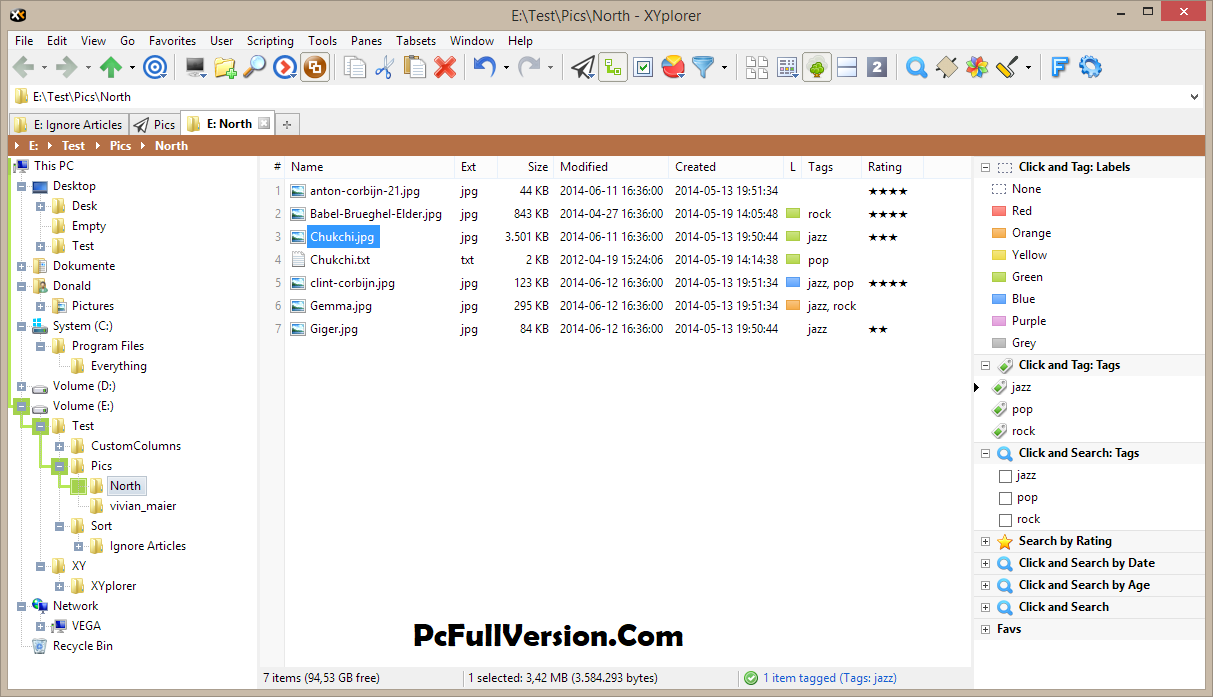Click the red Delete X icon
This screenshot has width=1213, height=697.
point(443,67)
